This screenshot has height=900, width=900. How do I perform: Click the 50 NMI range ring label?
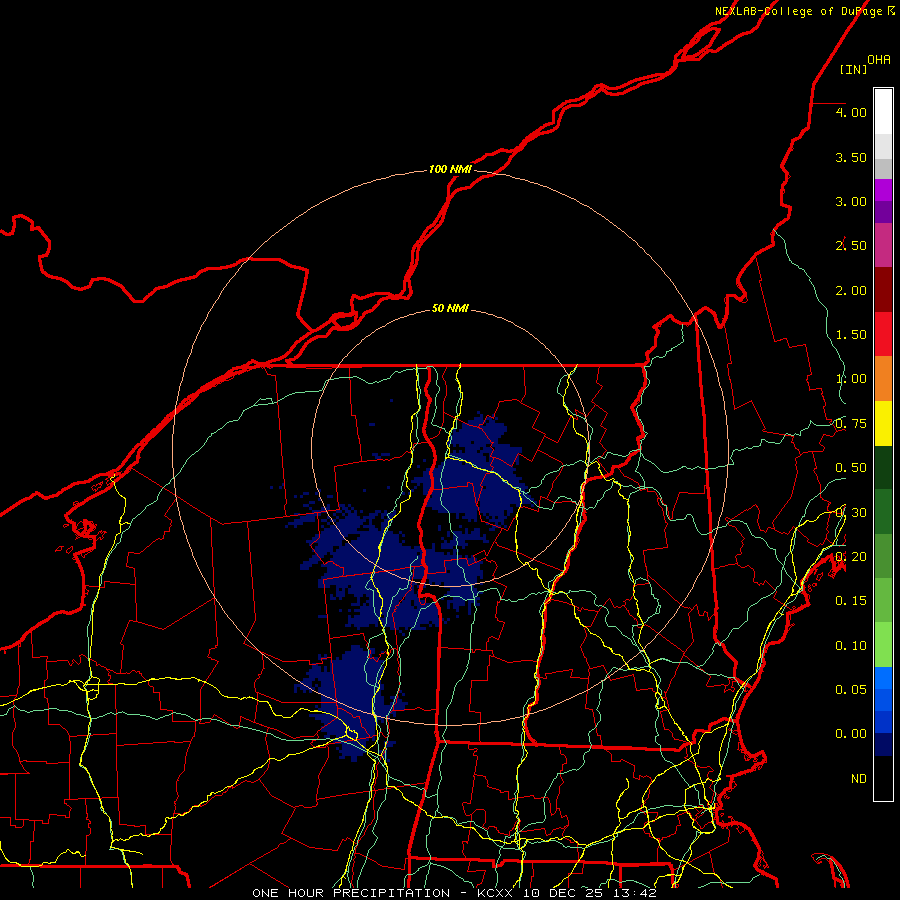point(450,308)
